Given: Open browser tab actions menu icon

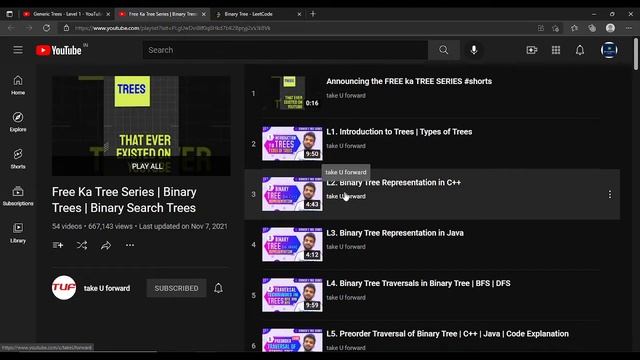Looking at the screenshot, I should 9,14.
